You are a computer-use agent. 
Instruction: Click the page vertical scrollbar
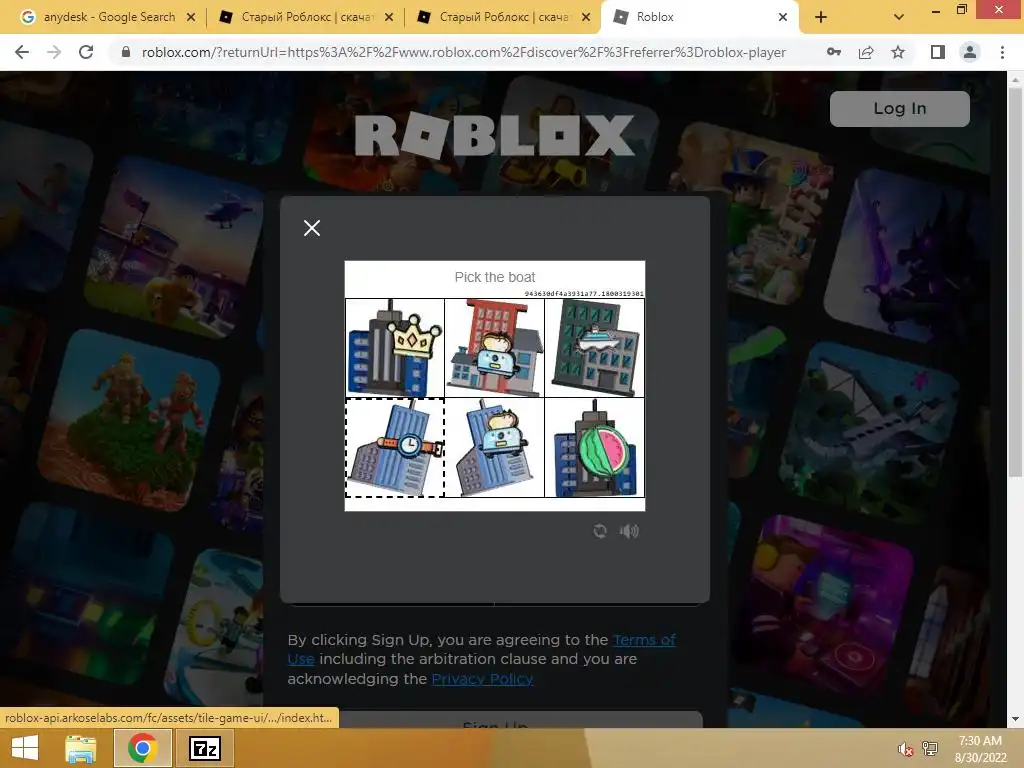point(1015,281)
